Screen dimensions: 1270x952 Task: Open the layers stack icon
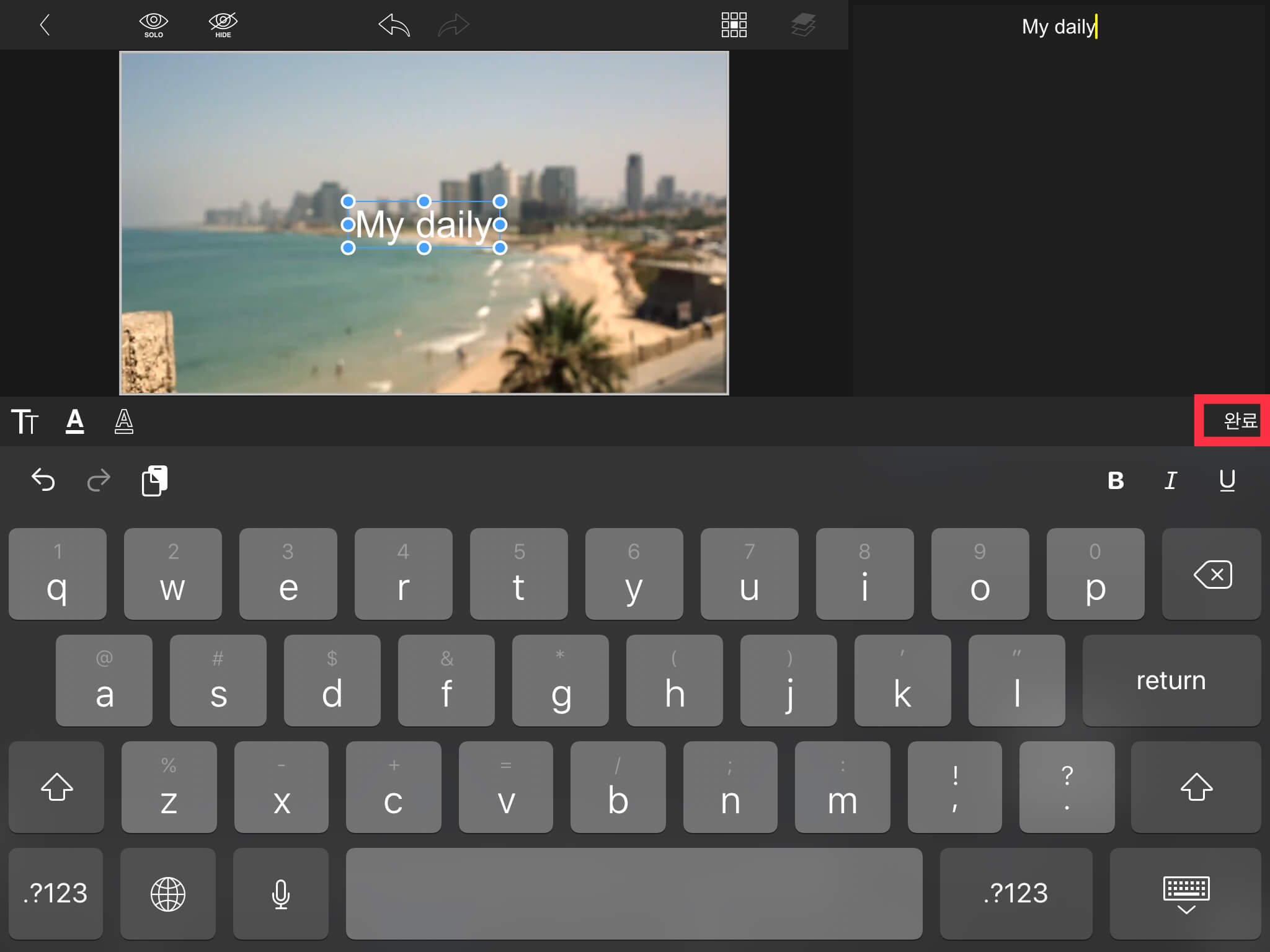point(803,25)
